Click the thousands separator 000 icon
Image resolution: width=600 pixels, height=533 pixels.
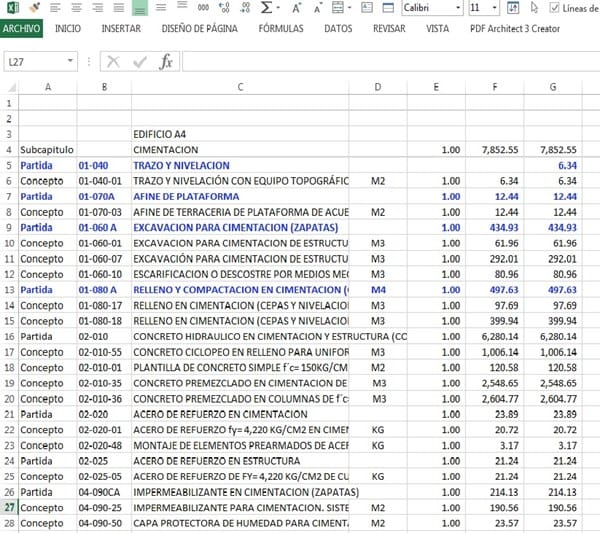click(203, 7)
